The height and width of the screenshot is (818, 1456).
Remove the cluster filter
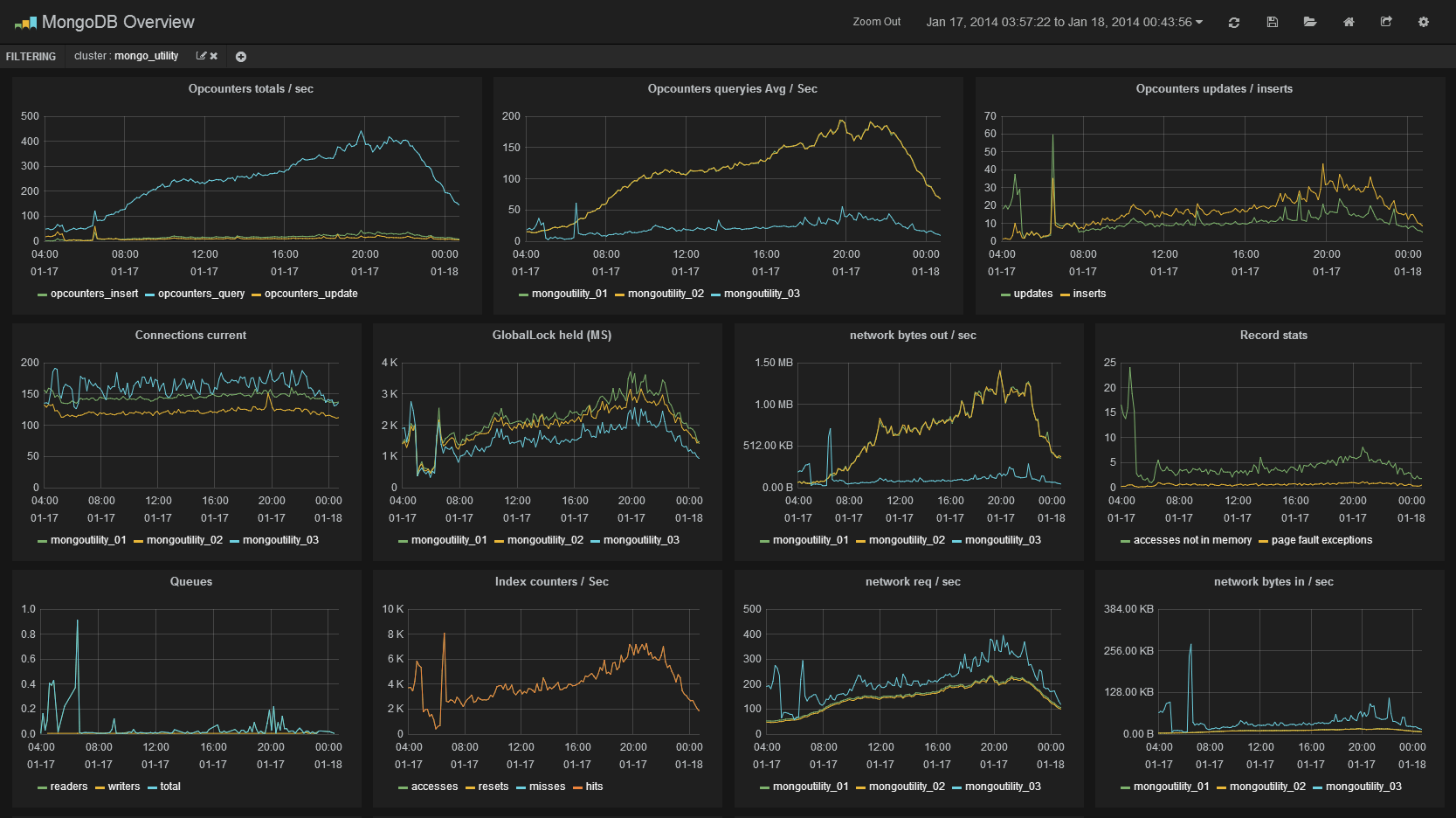[213, 56]
